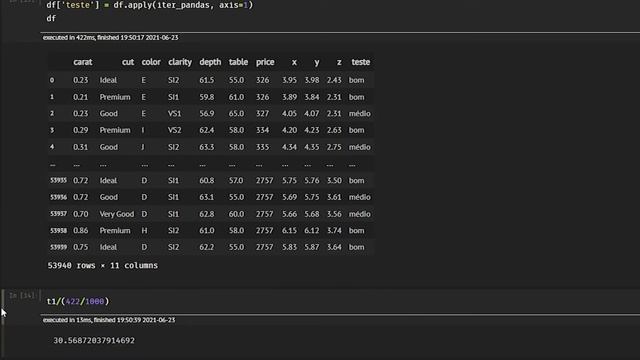Click row index 53937 in the dataframe
The height and width of the screenshot is (360, 640).
click(x=58, y=214)
